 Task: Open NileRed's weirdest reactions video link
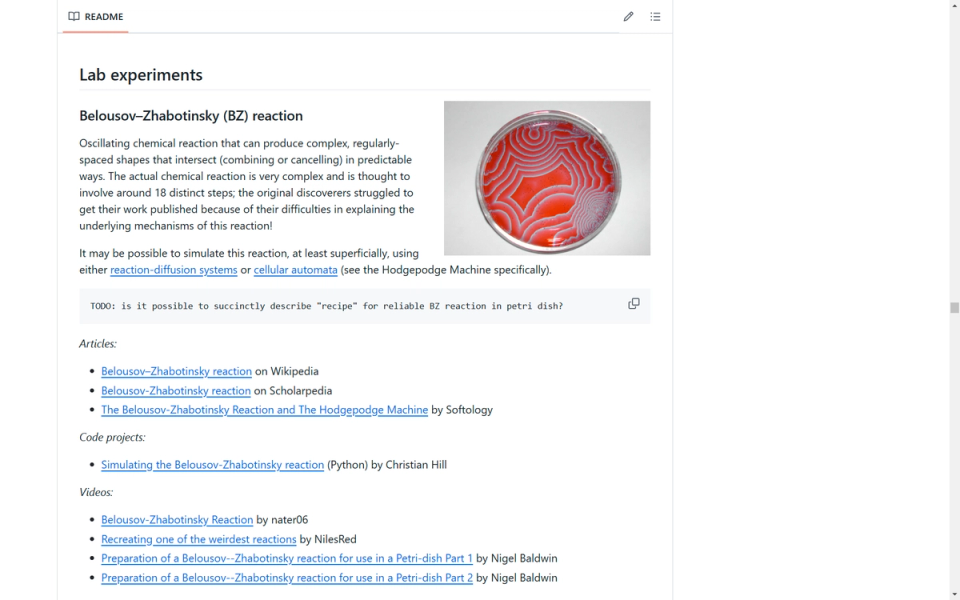(199, 539)
